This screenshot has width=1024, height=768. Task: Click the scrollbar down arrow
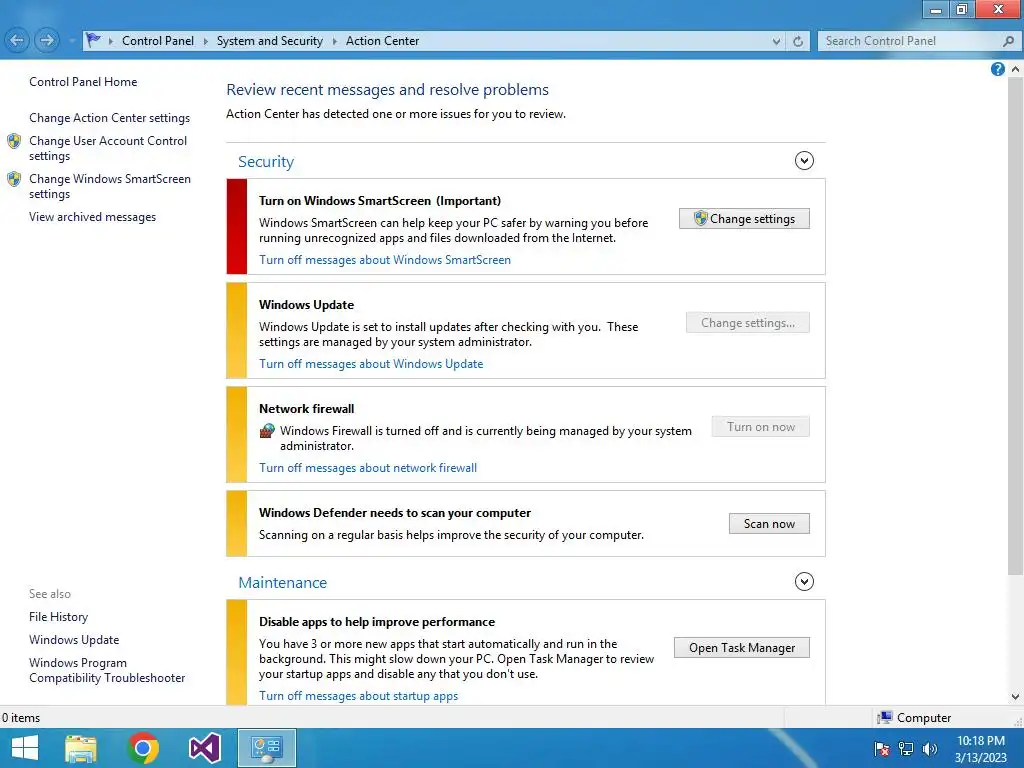pyautogui.click(x=1015, y=697)
